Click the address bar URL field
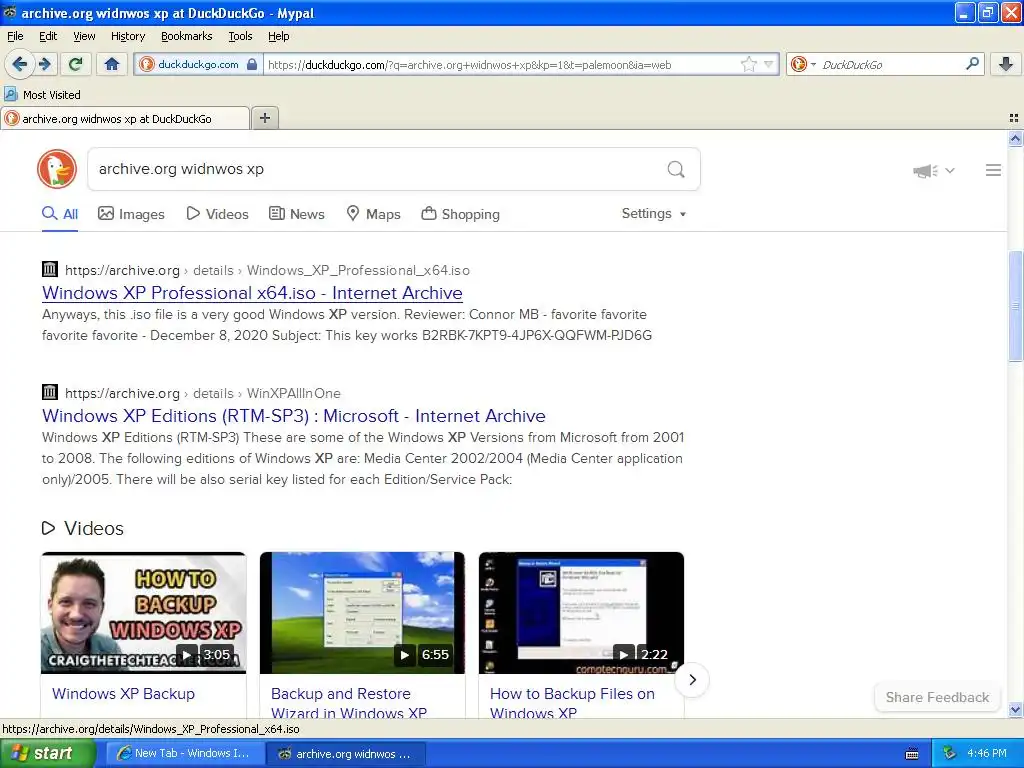 501,64
